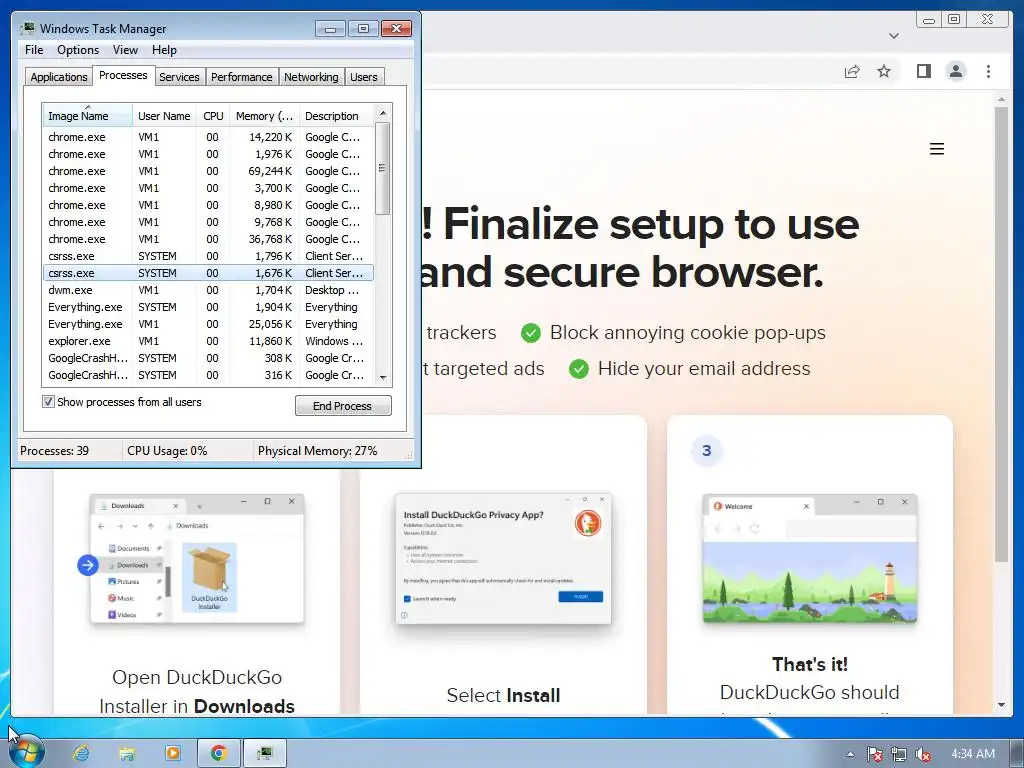Launch Internet Explorer from taskbar
1024x768 pixels.
point(82,753)
